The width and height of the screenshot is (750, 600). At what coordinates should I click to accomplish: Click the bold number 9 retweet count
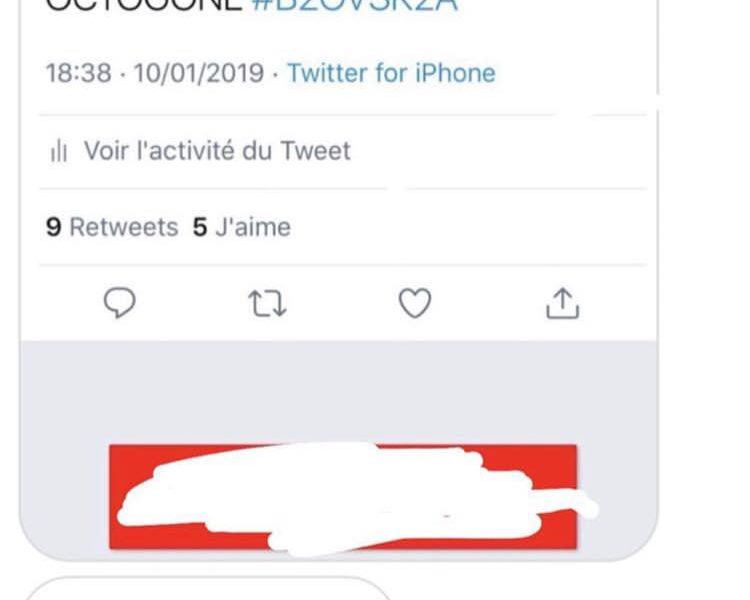pyautogui.click(x=54, y=227)
